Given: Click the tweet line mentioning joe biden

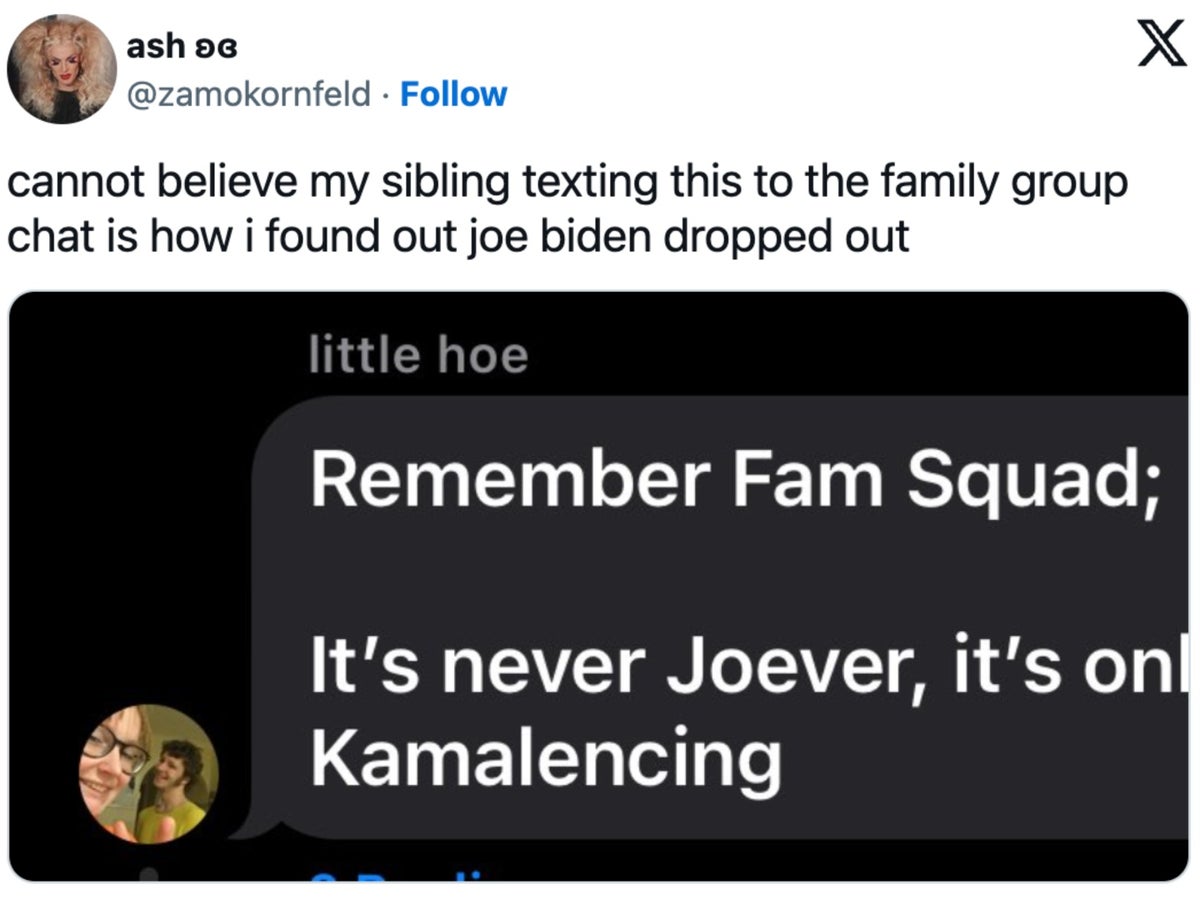Looking at the screenshot, I should tap(458, 238).
